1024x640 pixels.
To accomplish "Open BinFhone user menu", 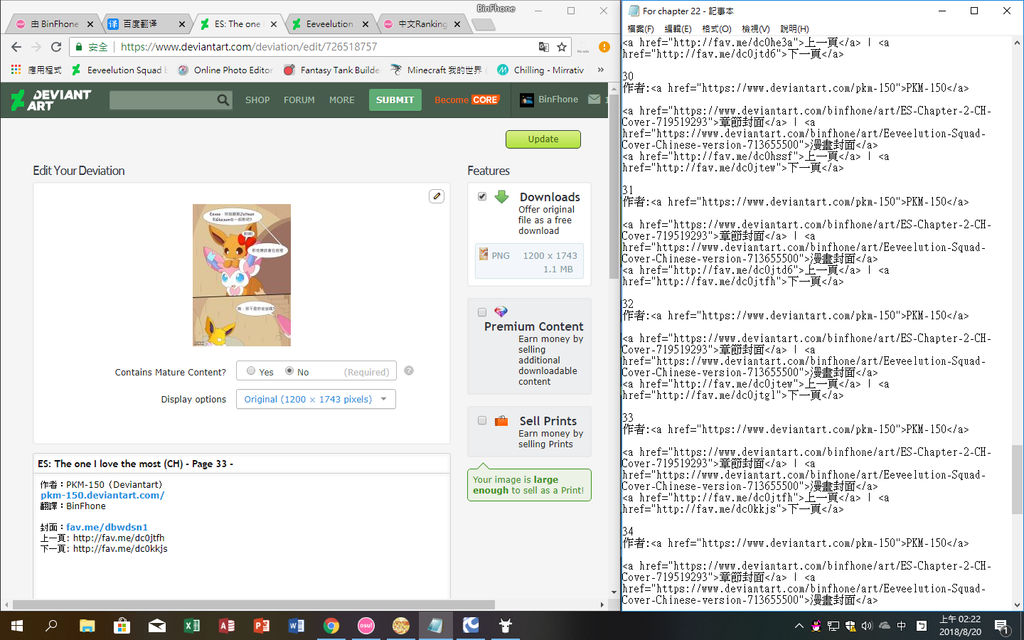I will point(549,99).
